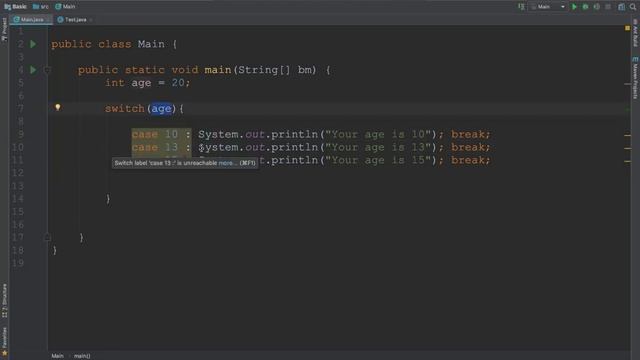This screenshot has height=360, width=640.
Task: Click the string "Your age is 13"
Action: point(378,147)
